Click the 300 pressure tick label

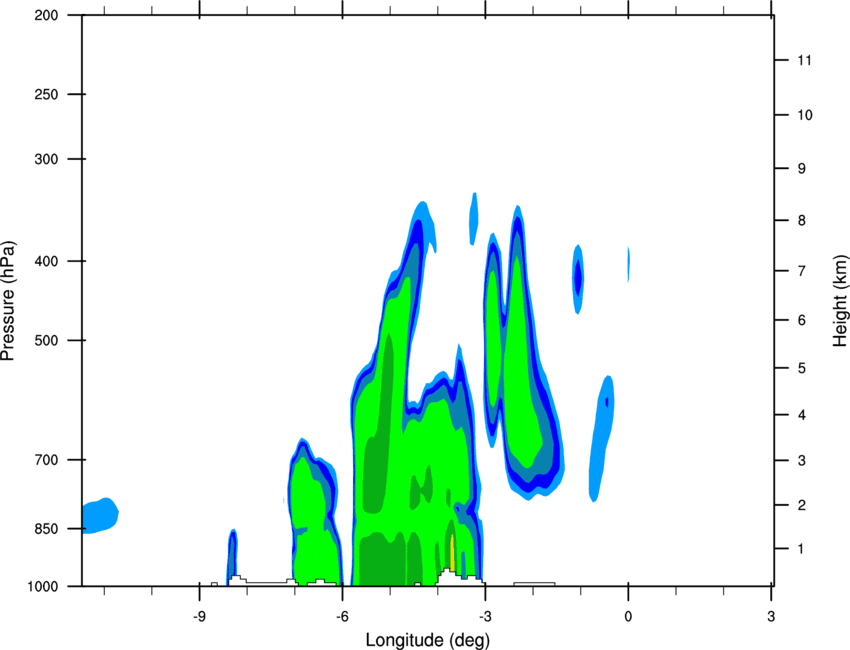click(x=46, y=159)
